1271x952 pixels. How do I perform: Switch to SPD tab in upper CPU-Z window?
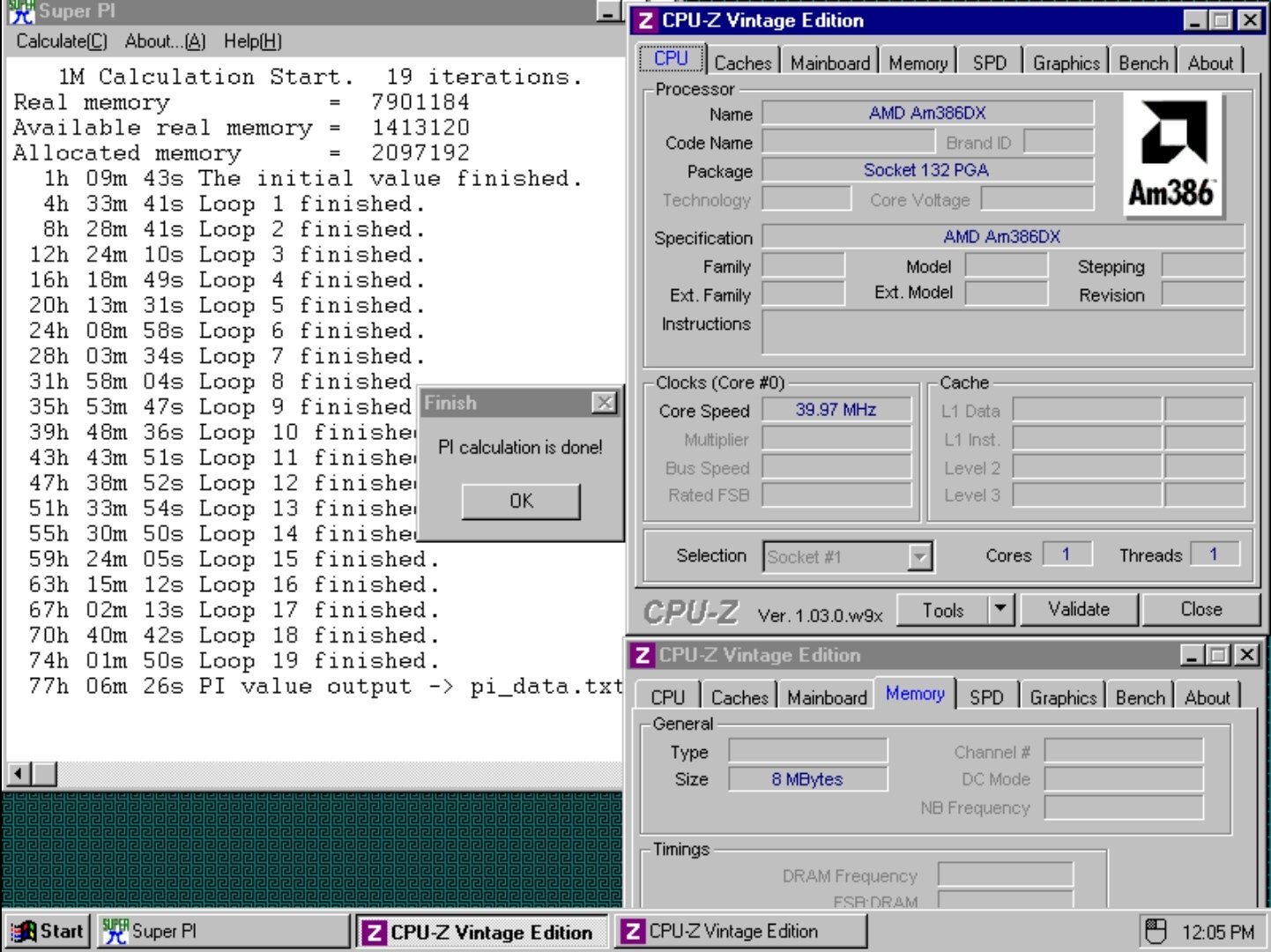point(990,63)
